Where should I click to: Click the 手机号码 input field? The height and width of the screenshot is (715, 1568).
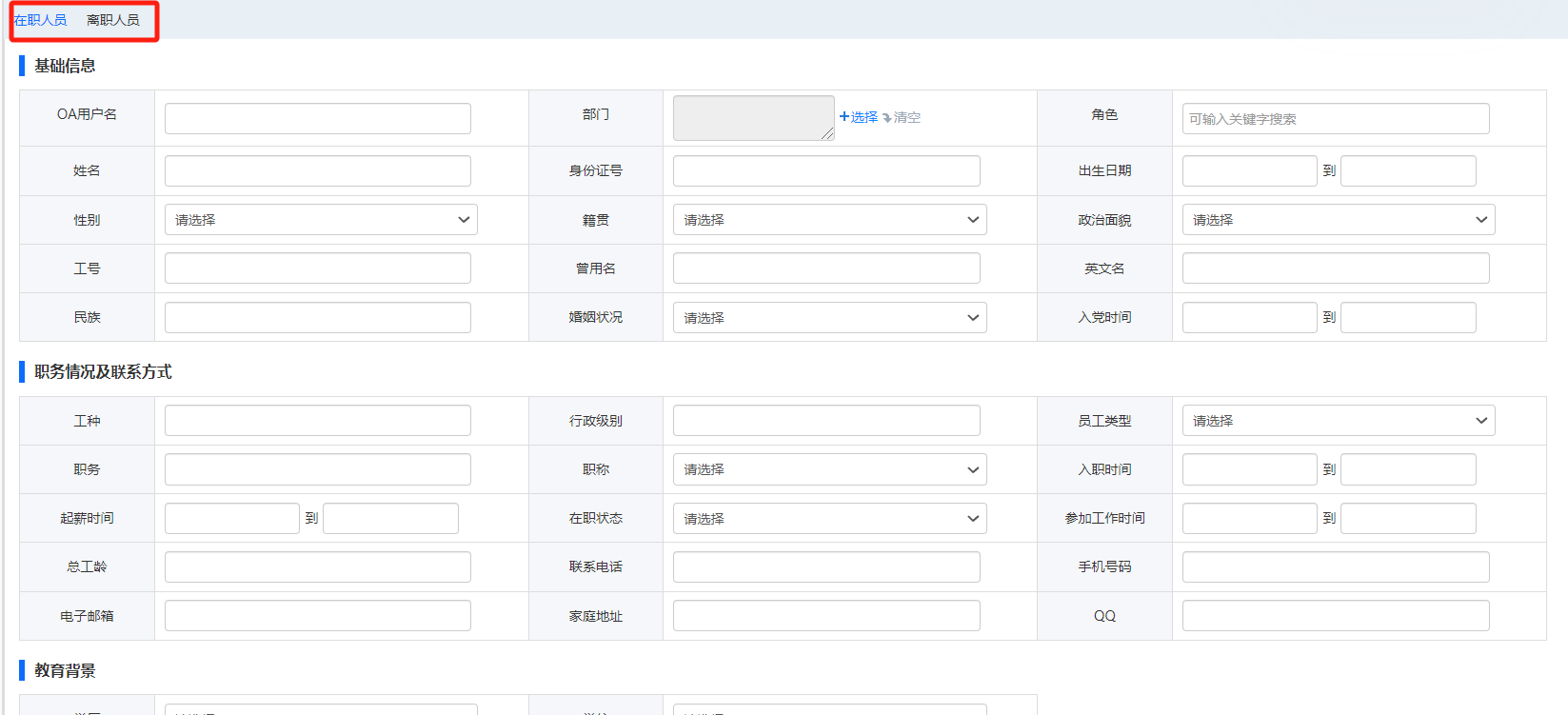pos(1335,567)
